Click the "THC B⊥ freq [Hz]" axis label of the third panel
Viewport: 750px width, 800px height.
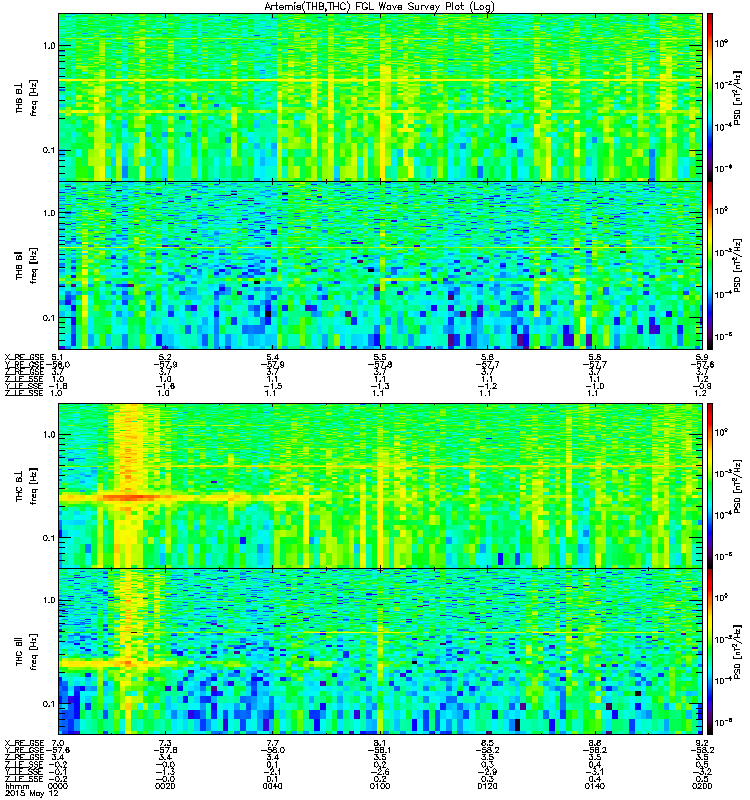[27, 486]
